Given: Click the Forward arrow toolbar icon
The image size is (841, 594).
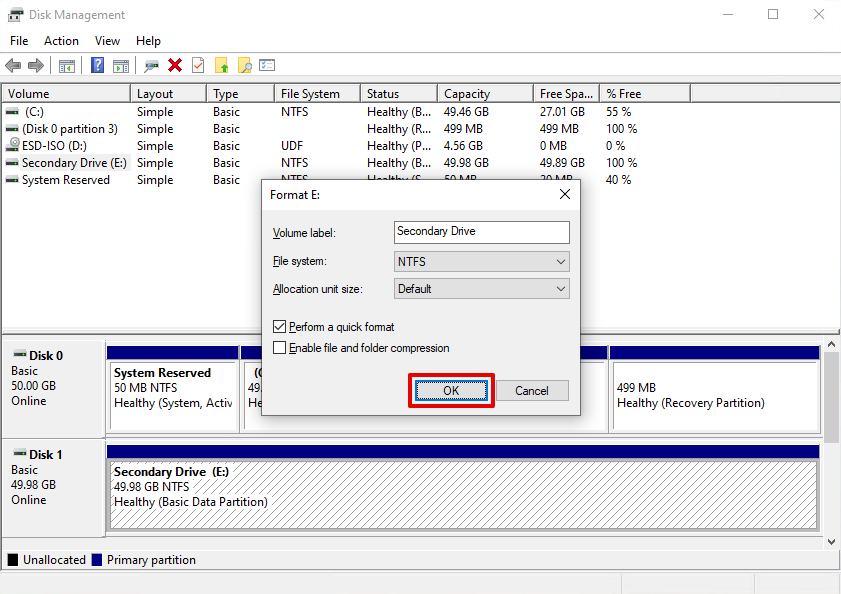Looking at the screenshot, I should [x=36, y=66].
